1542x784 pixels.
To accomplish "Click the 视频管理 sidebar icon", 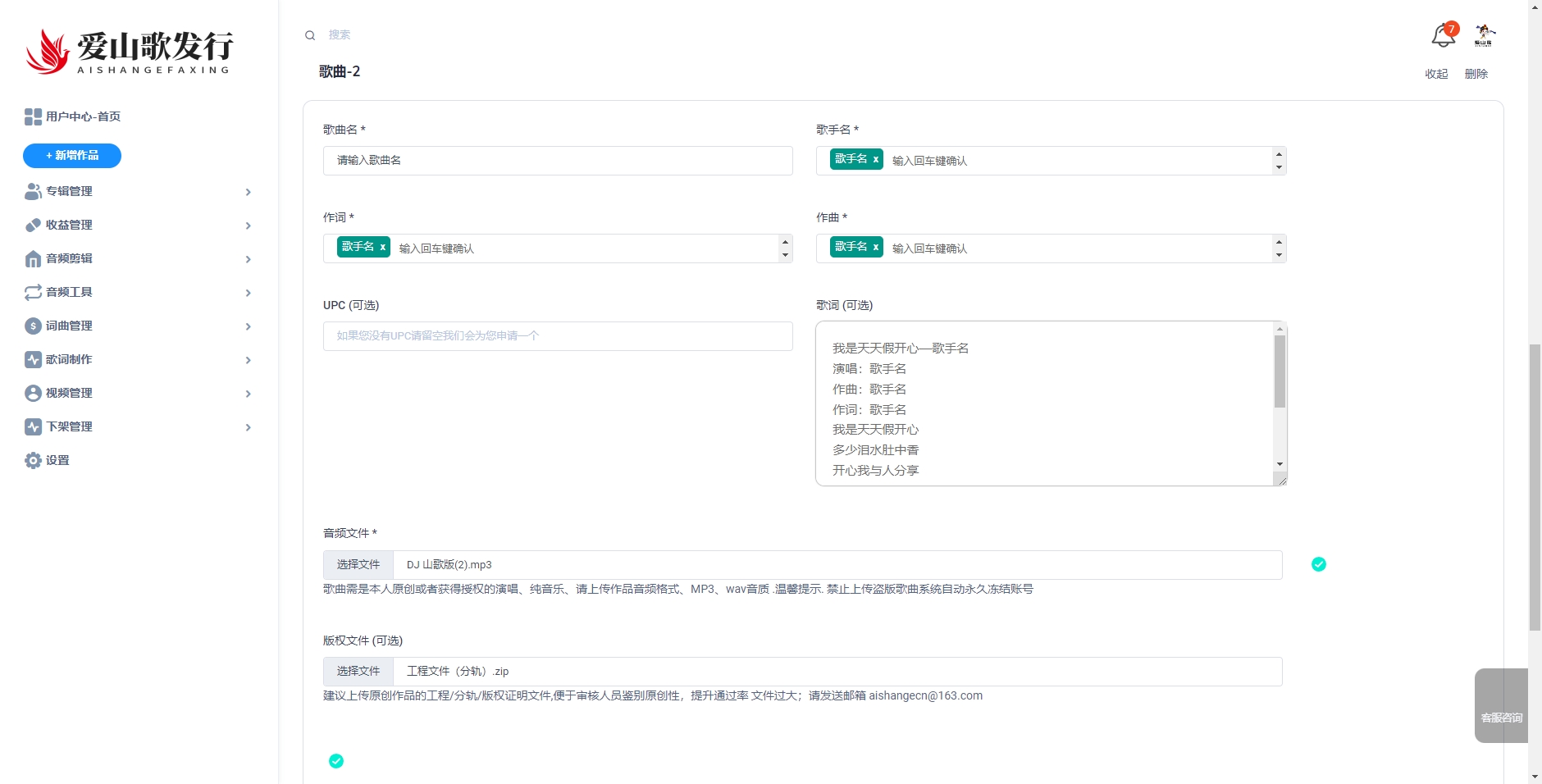I will tap(33, 394).
